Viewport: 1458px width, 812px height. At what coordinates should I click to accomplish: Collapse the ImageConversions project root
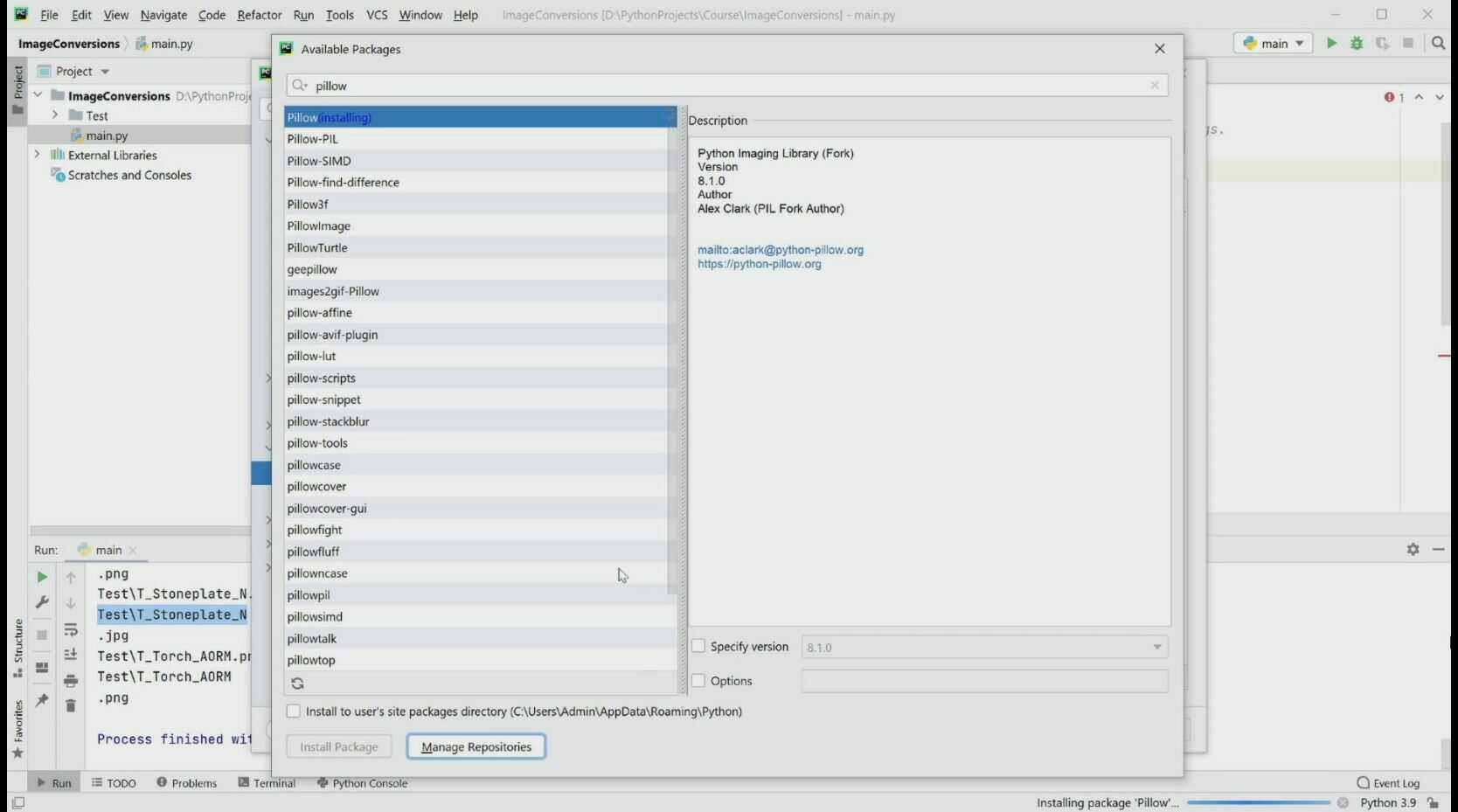pos(38,94)
